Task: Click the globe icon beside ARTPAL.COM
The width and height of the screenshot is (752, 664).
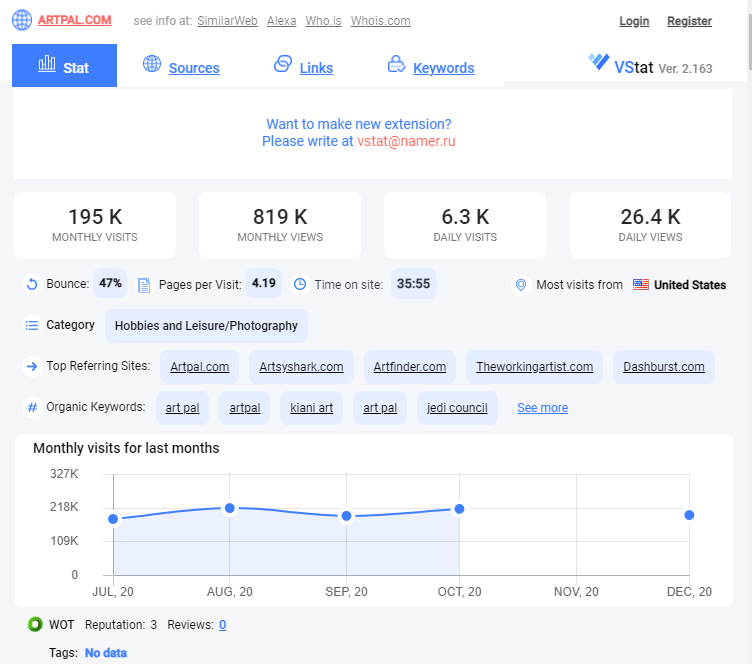Action: click(22, 20)
